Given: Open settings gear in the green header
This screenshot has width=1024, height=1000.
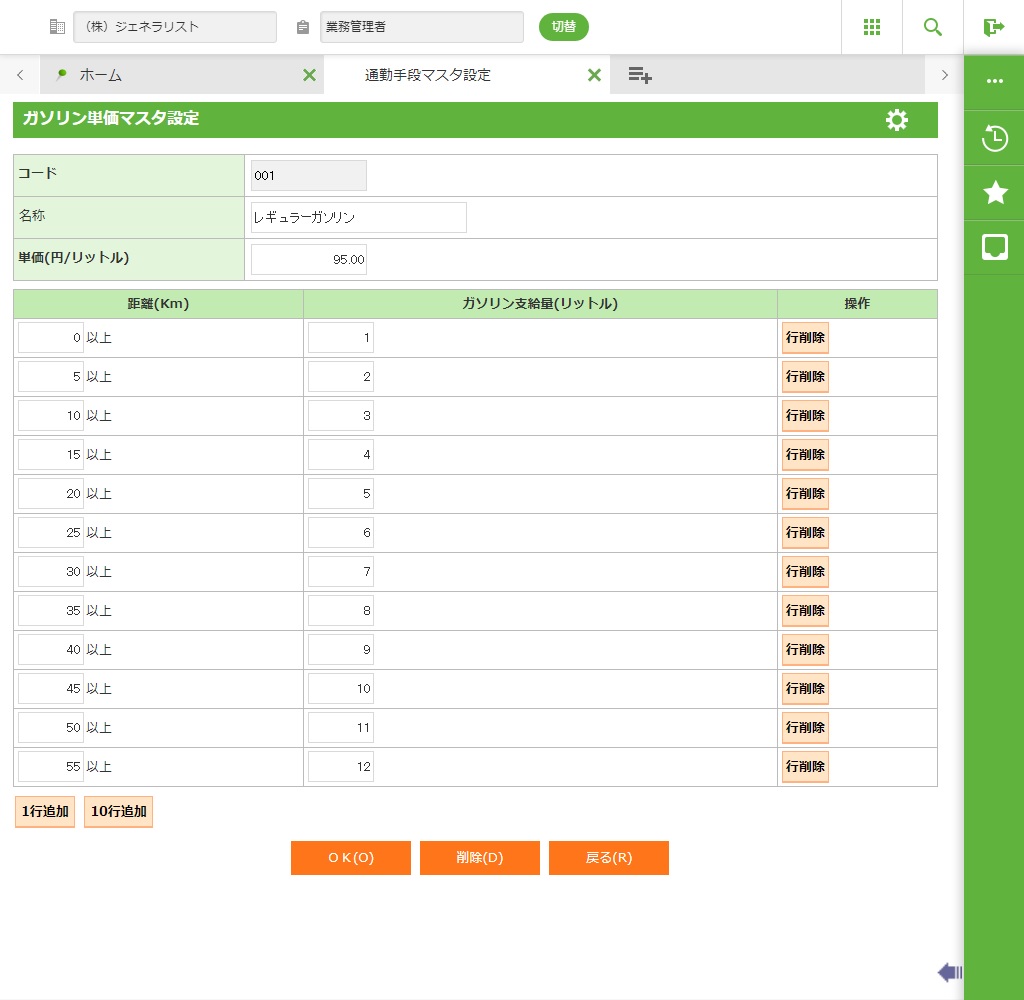Looking at the screenshot, I should pyautogui.click(x=897, y=120).
